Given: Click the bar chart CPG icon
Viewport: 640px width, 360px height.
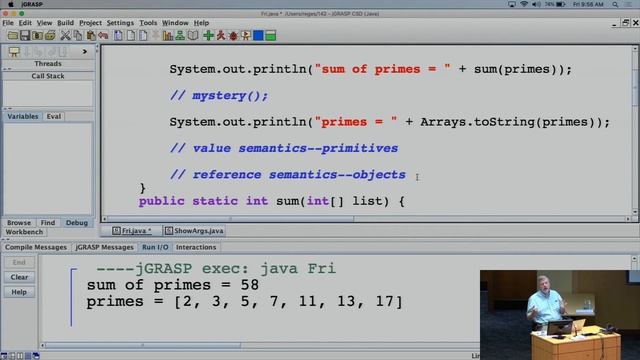Looking at the screenshot, I should click(168, 36).
